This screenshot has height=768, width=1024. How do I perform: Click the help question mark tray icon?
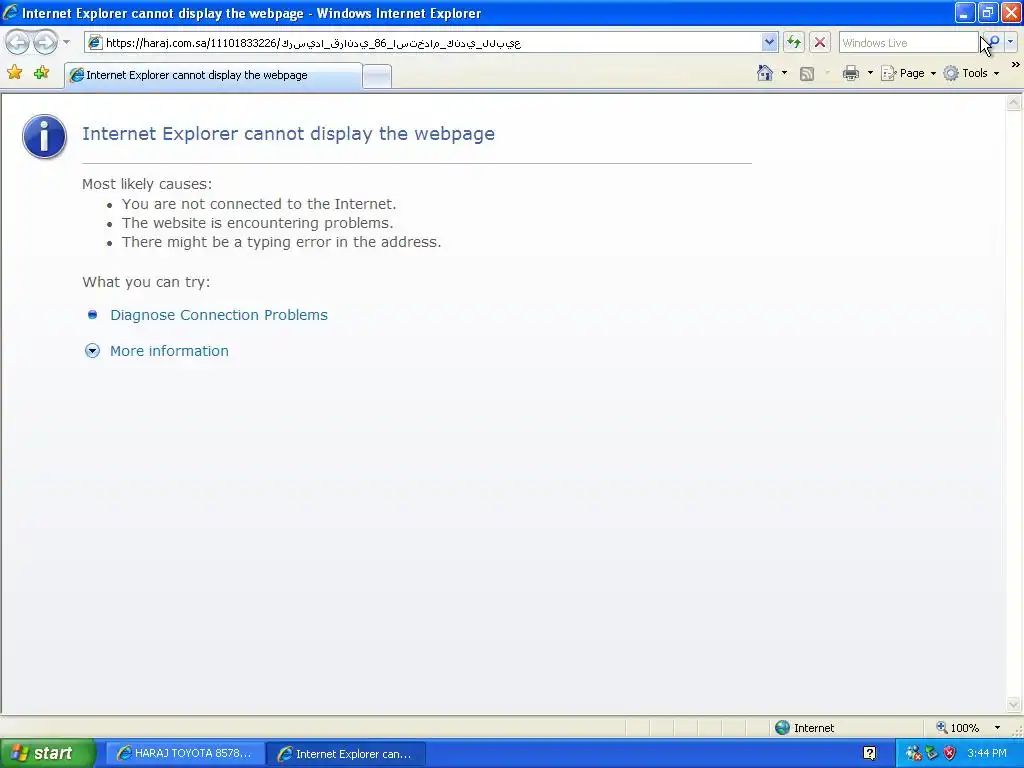869,753
